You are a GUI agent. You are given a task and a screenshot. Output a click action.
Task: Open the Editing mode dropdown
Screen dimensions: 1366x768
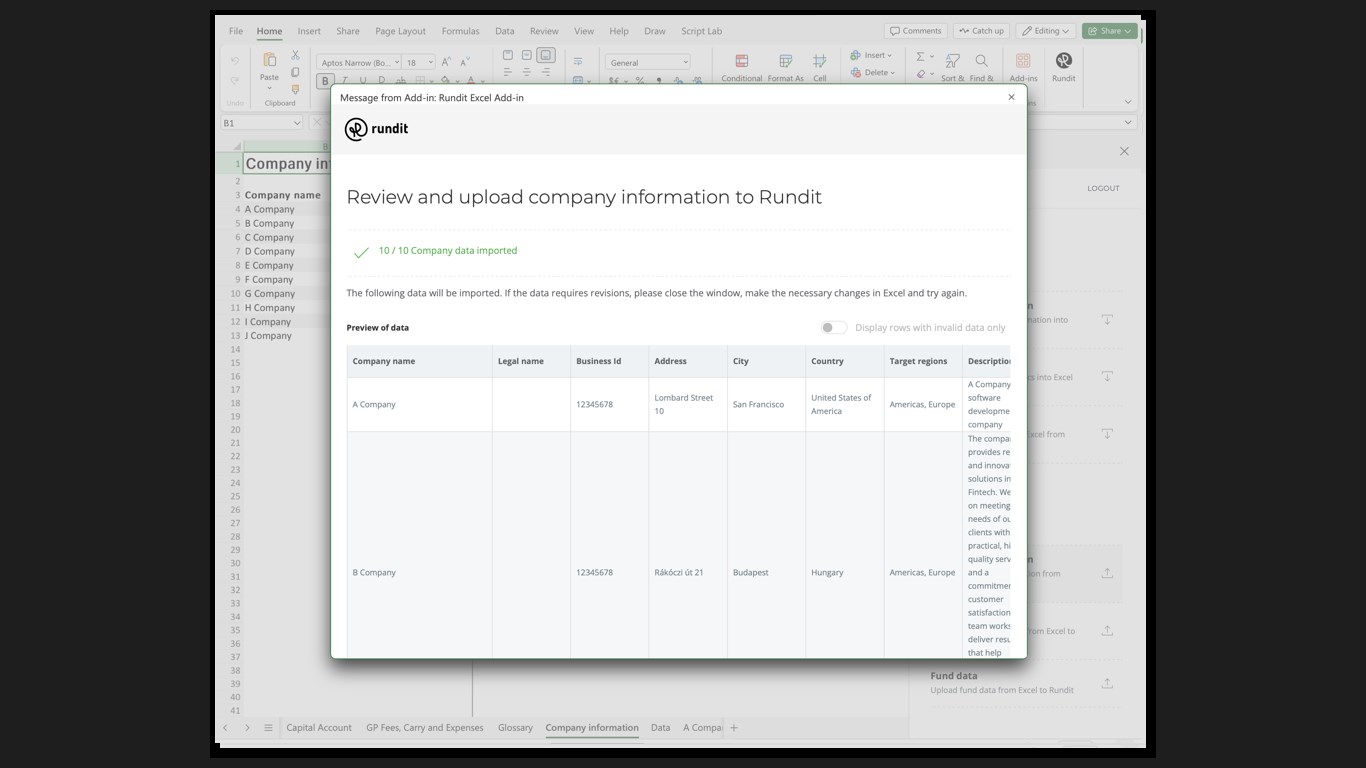tap(1047, 31)
